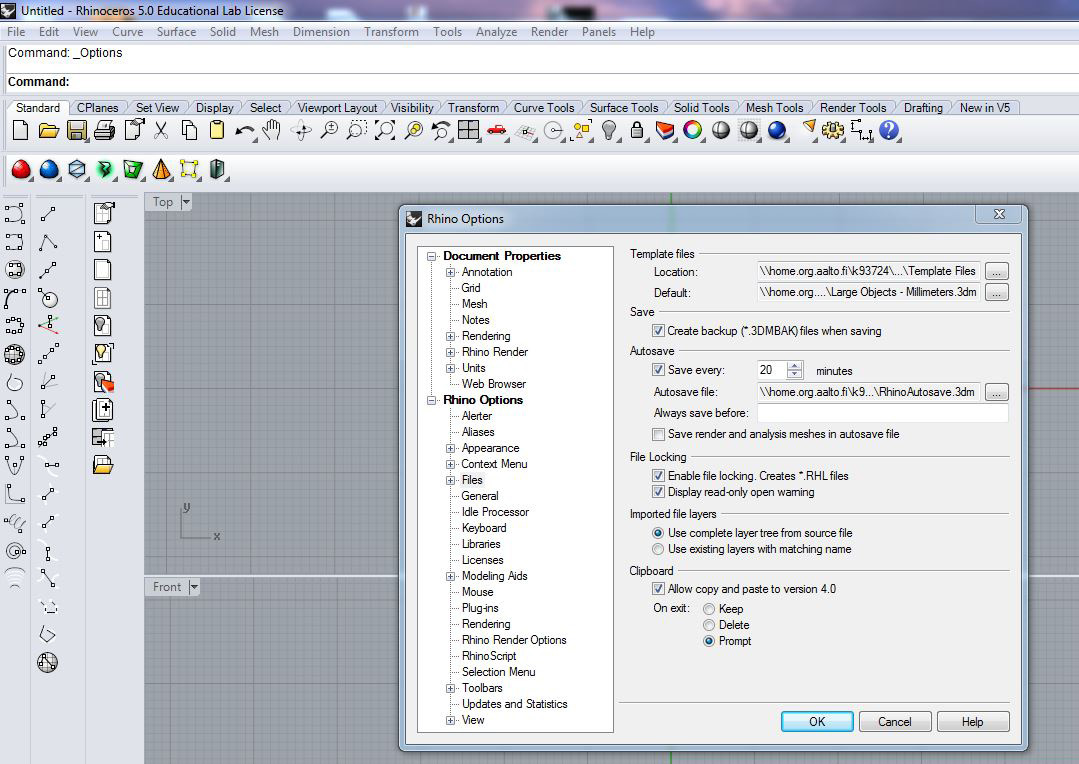Select Use complete layer tree from source file

coord(658,533)
